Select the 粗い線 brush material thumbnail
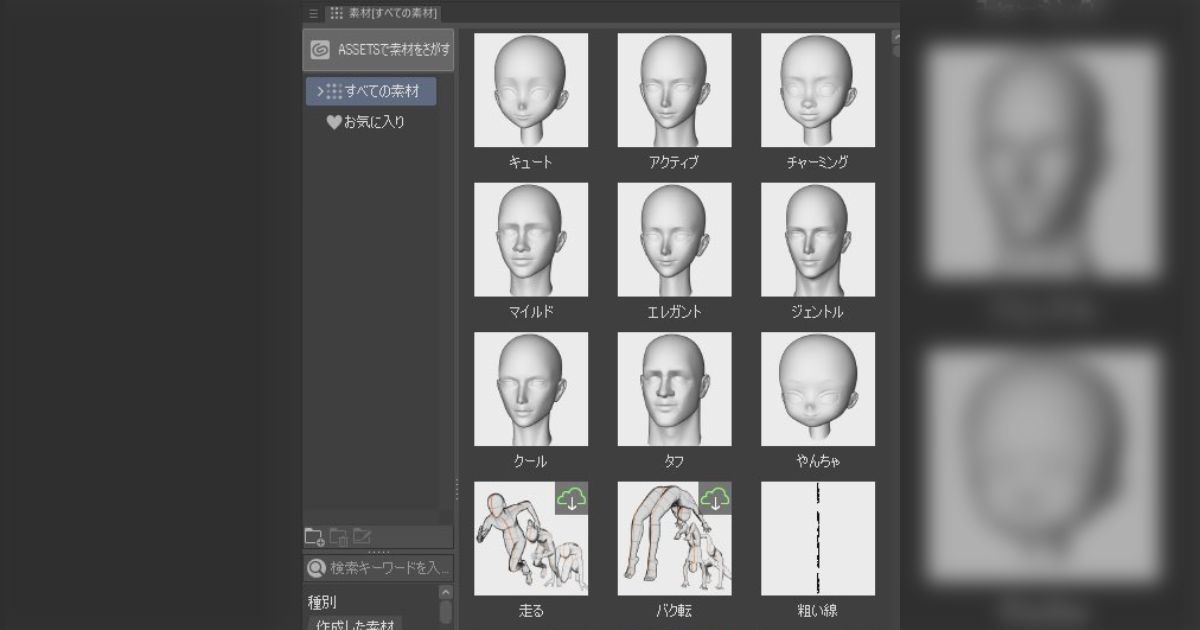The image size is (1200, 630). (x=818, y=538)
